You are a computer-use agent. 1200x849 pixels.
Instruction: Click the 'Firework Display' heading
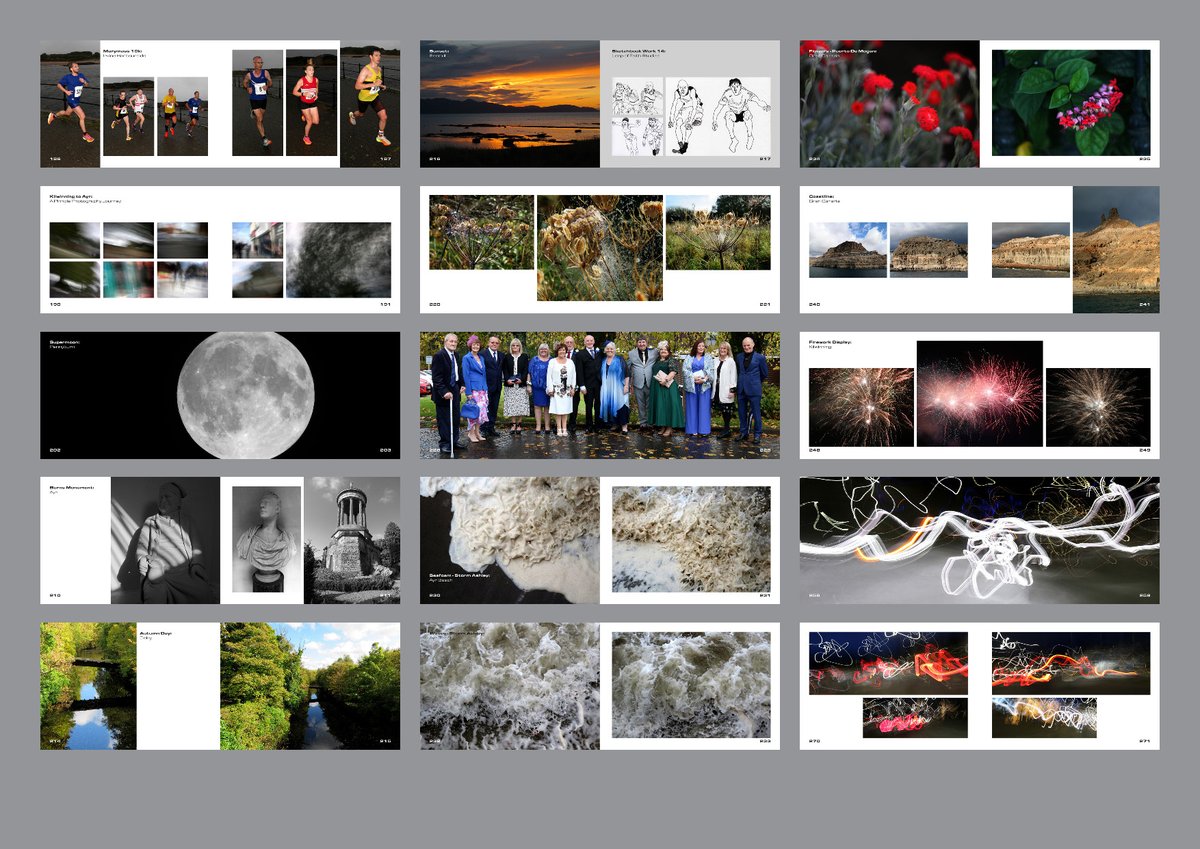(x=832, y=341)
